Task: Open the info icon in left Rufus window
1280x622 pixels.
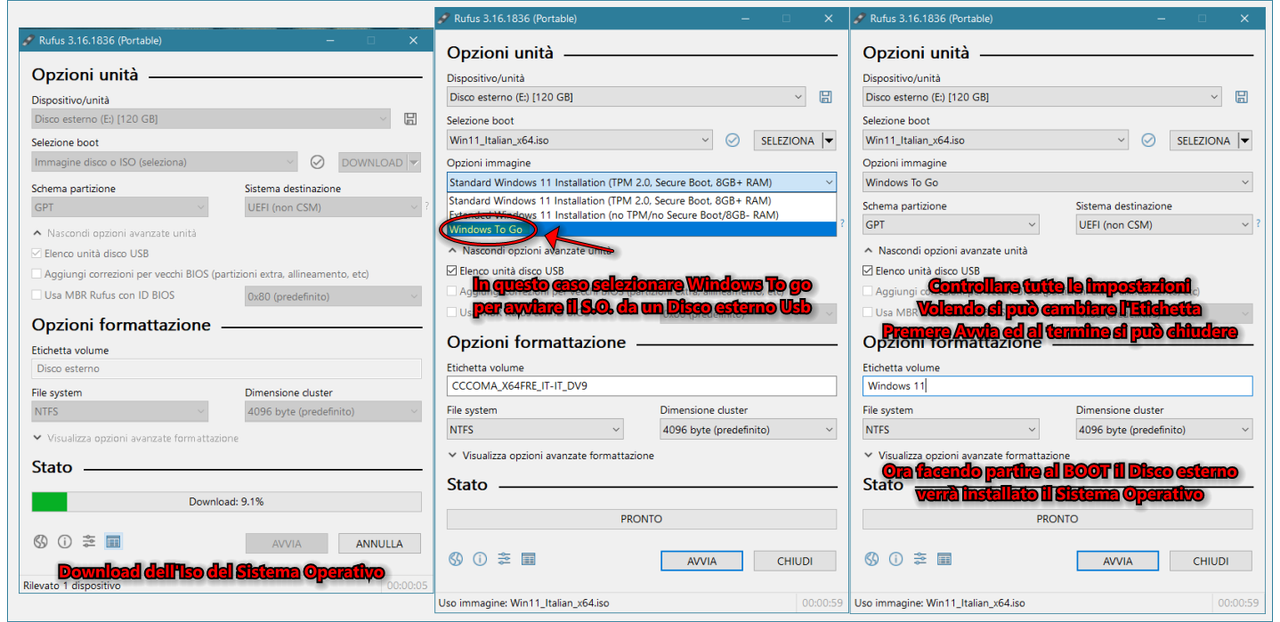Action: point(65,542)
